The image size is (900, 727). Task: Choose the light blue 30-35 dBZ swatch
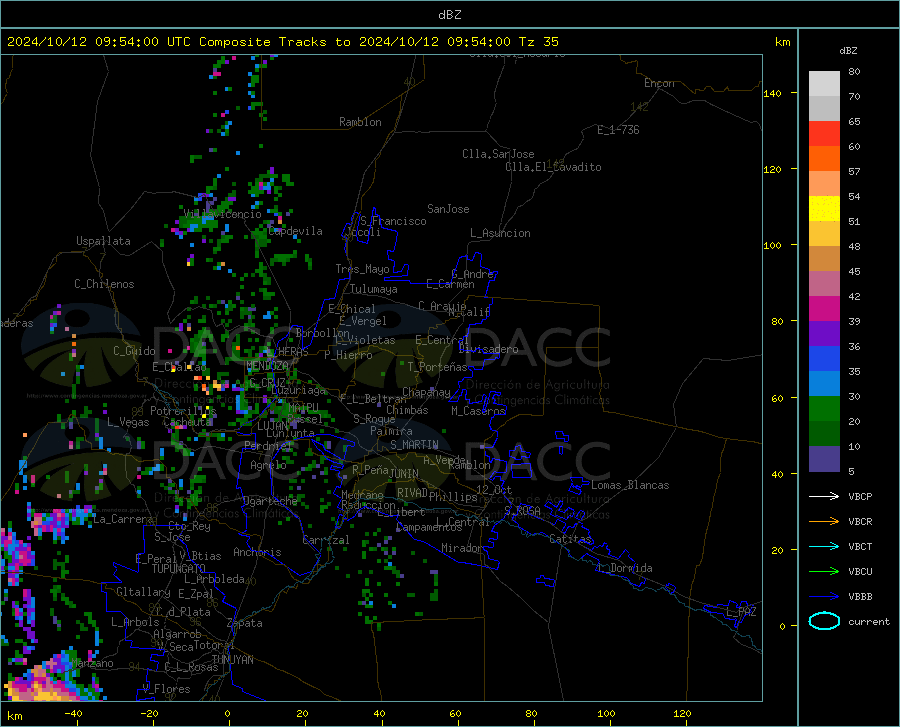click(x=824, y=384)
